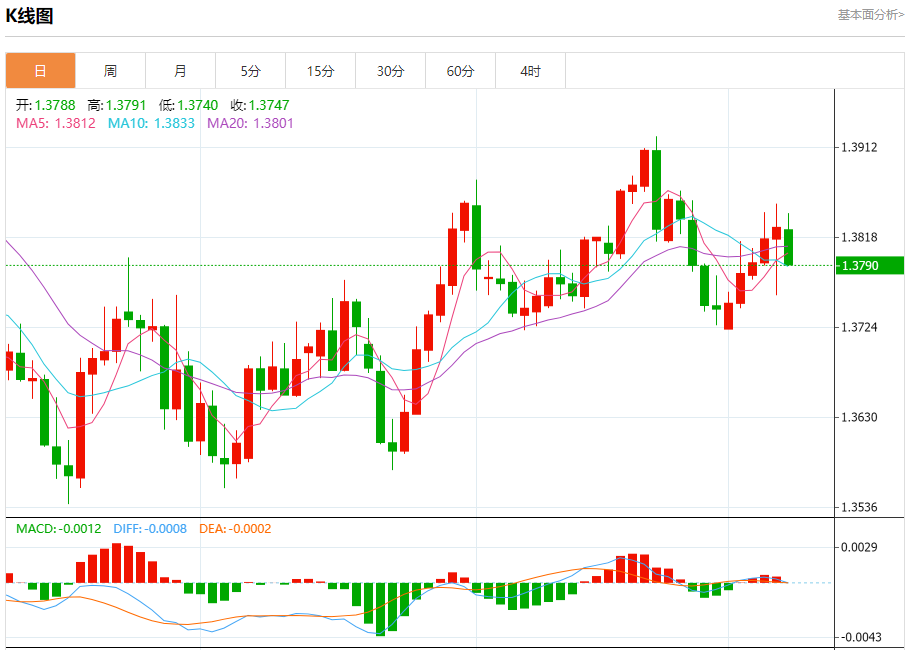Click the 1.3724 price axis label
Image resolution: width=915 pixels, height=650 pixels.
859,327
